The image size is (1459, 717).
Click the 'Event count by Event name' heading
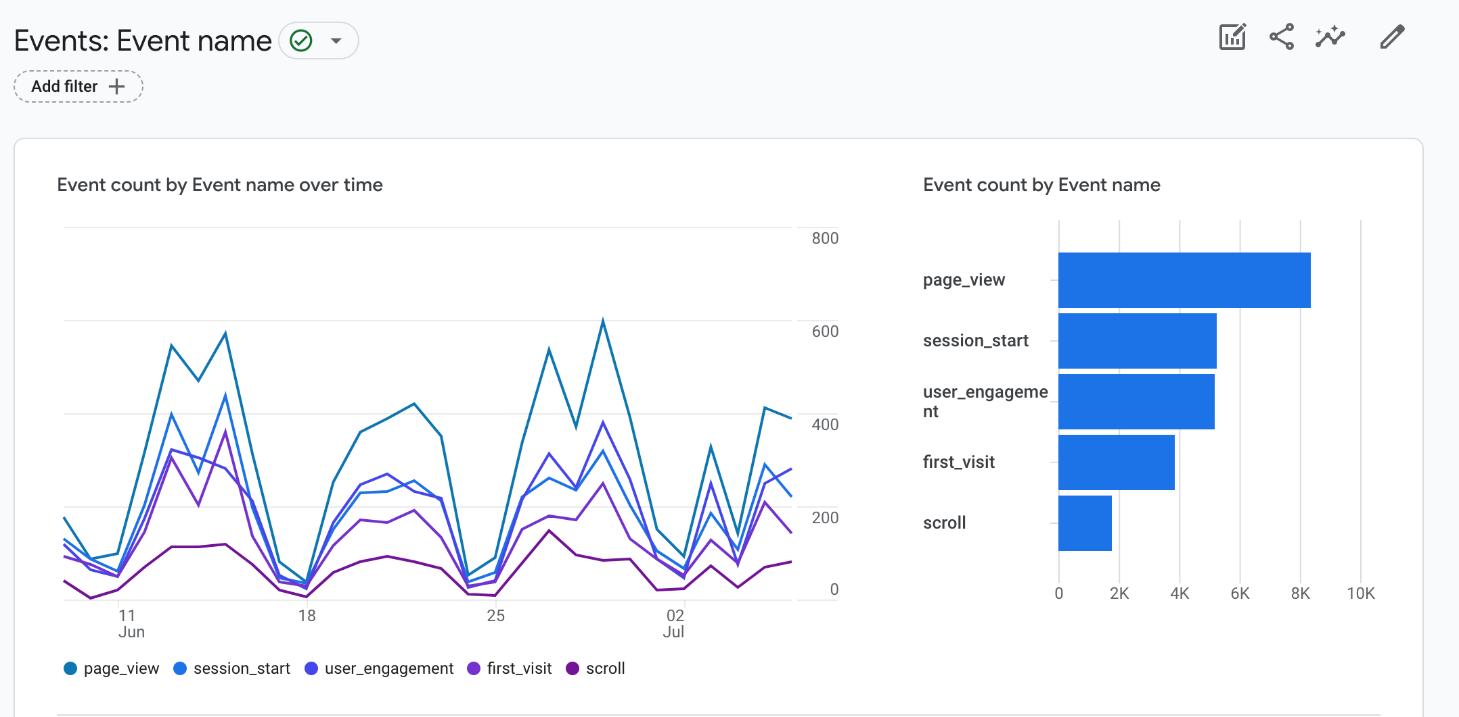[x=1042, y=185]
